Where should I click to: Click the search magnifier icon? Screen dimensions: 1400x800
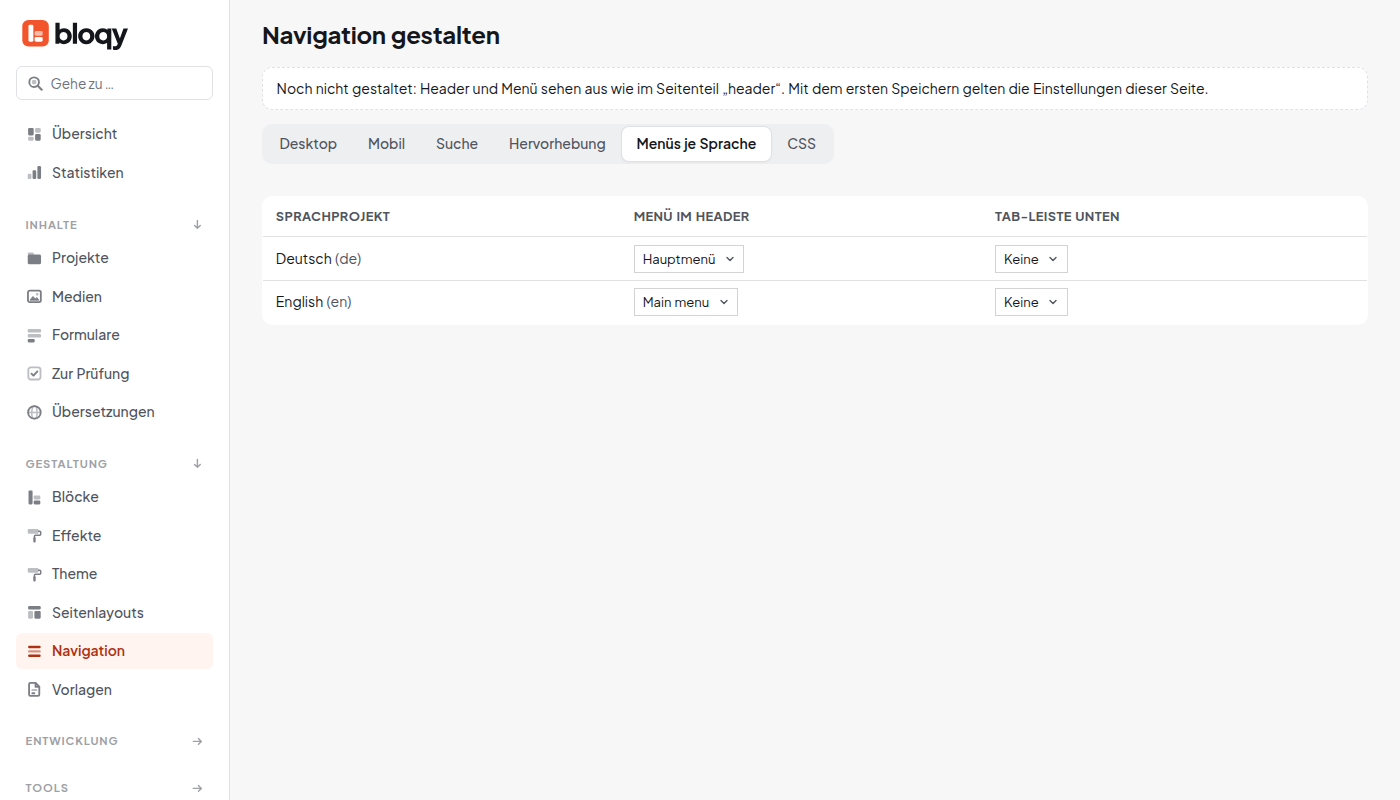click(x=36, y=84)
